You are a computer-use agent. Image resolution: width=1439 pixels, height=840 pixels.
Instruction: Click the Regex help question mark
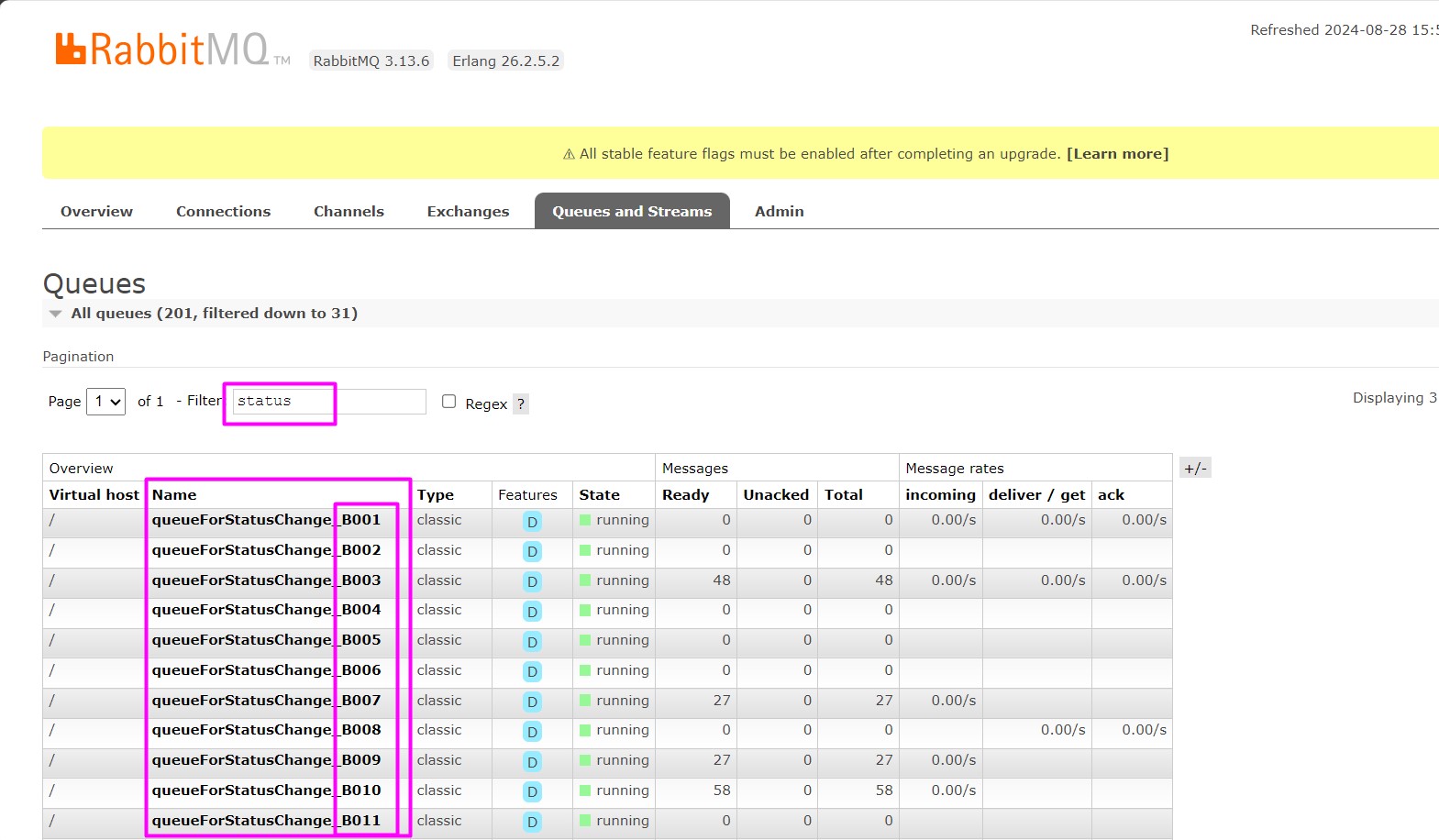(520, 403)
